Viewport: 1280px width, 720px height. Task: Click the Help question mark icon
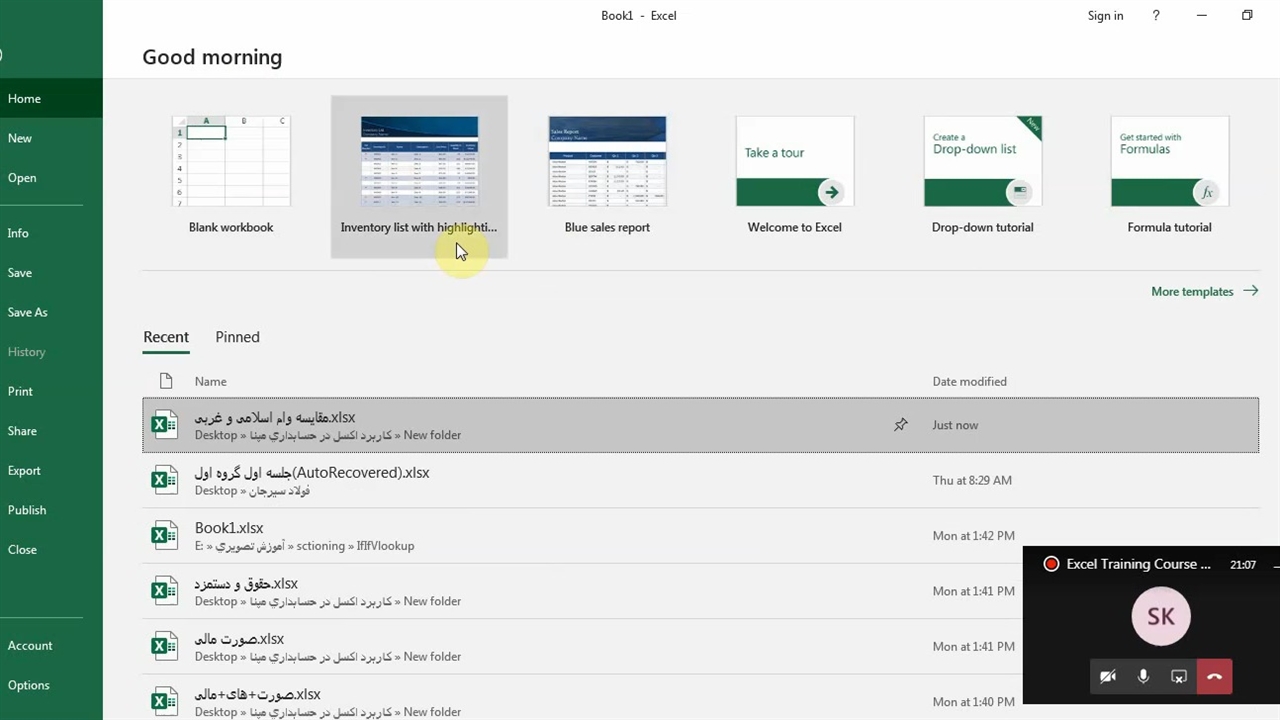(x=1156, y=16)
